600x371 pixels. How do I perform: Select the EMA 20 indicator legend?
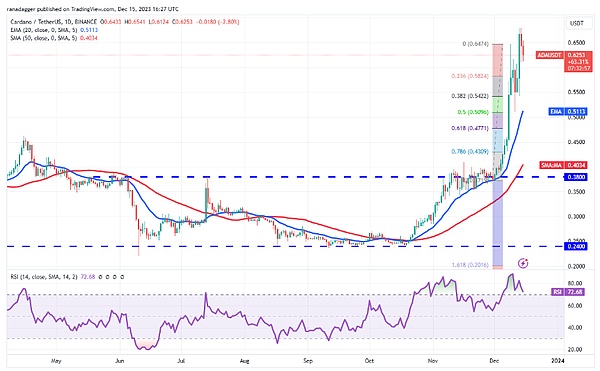coord(54,30)
